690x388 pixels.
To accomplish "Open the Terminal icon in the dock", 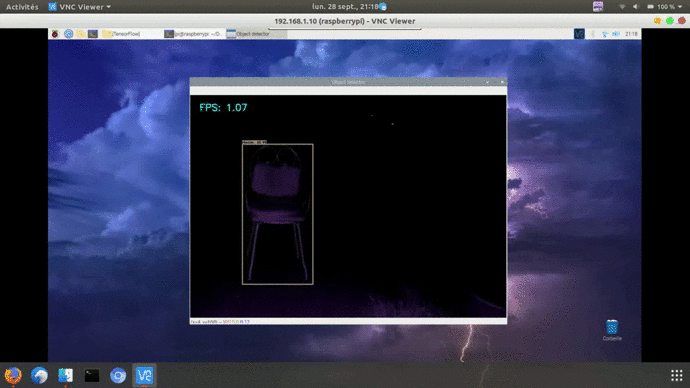I will tap(92, 375).
